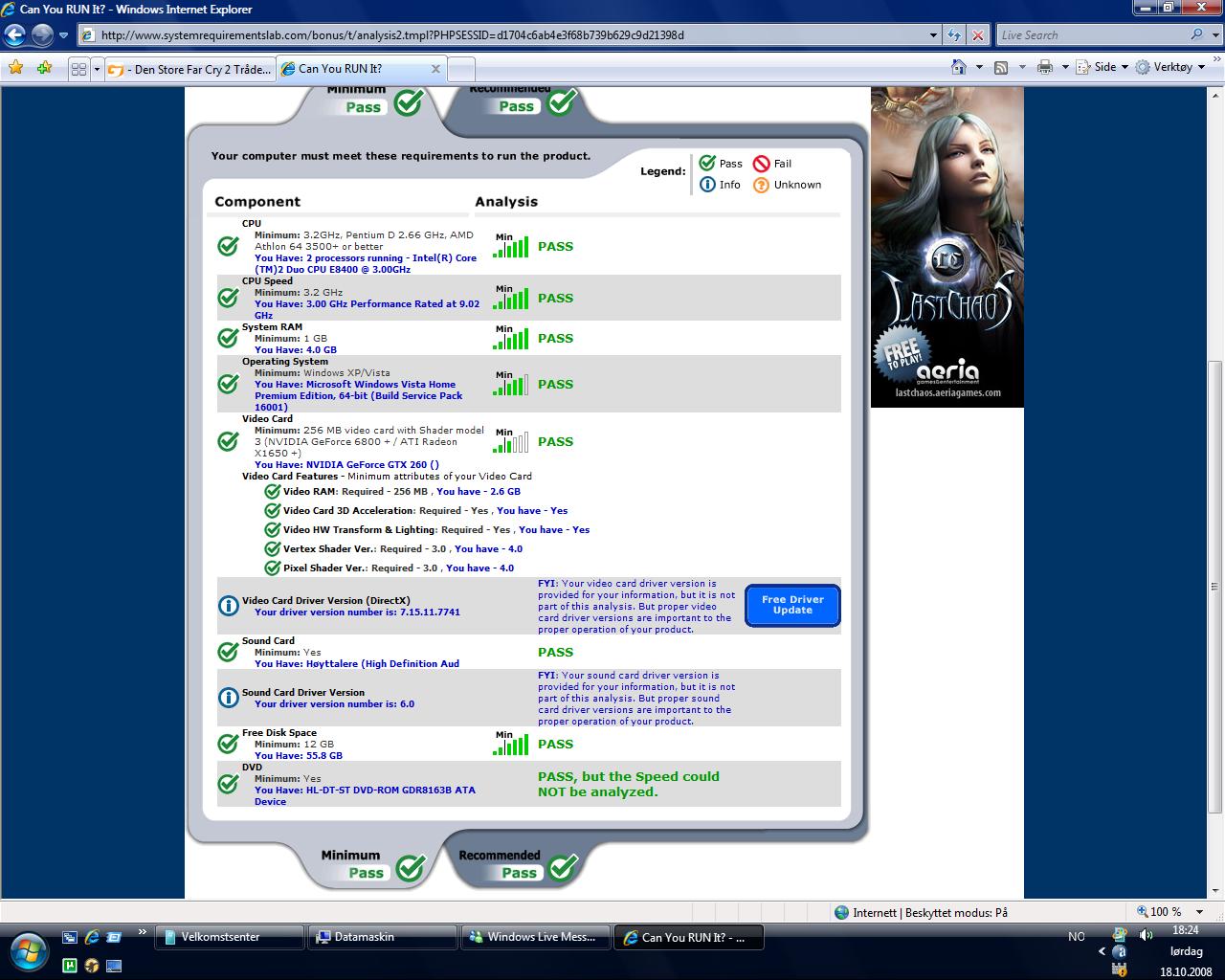Select the bottom Minimum Pass tab
This screenshot has height=980, width=1225.
coord(373,864)
